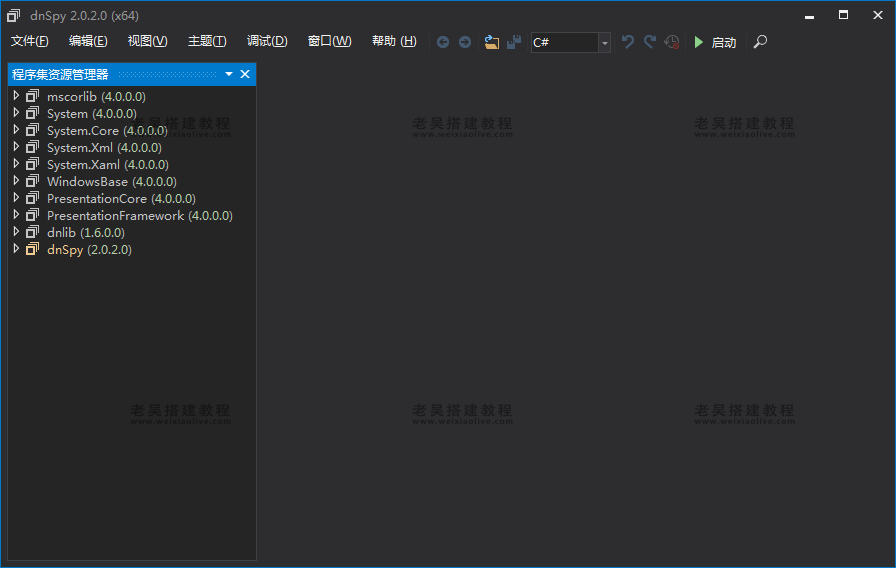Image resolution: width=896 pixels, height=568 pixels.
Task: Click the clear history clock icon
Action: click(672, 42)
